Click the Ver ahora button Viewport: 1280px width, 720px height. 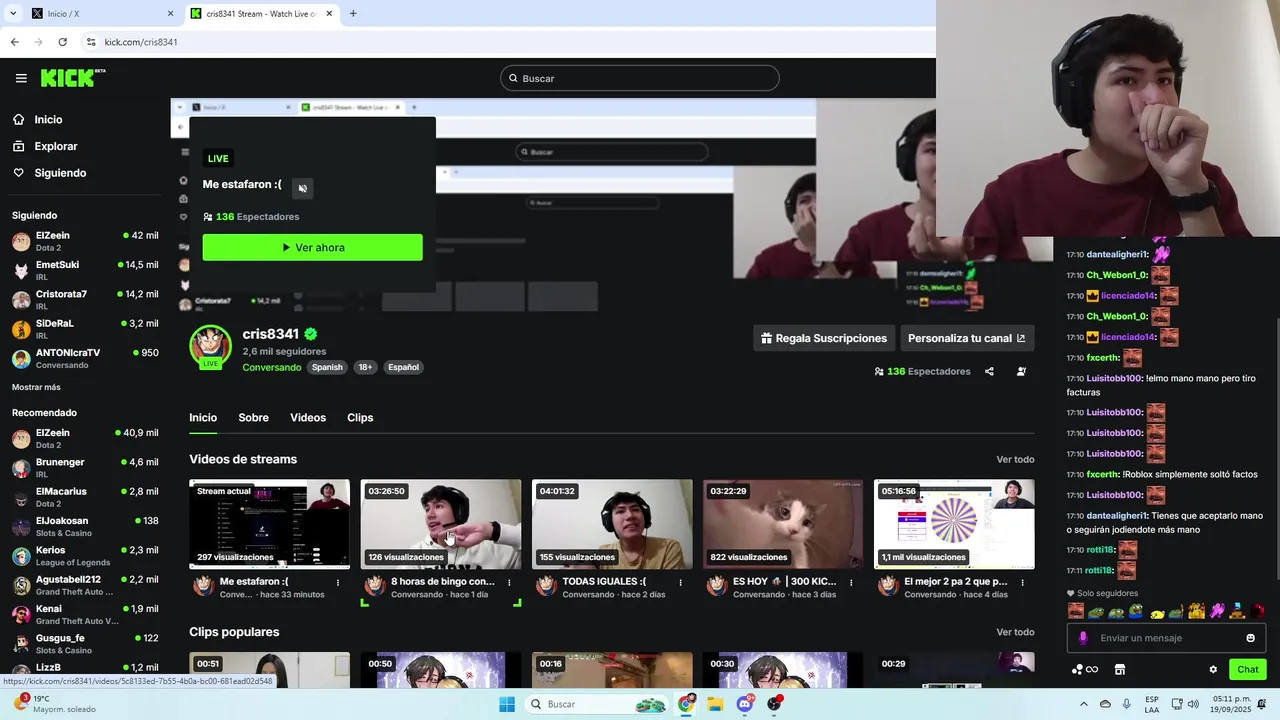312,247
